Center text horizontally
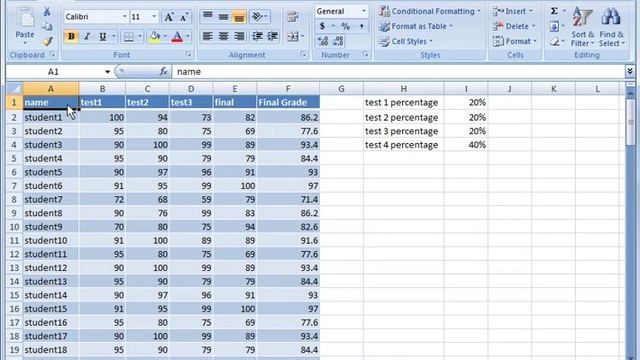 click(223, 36)
